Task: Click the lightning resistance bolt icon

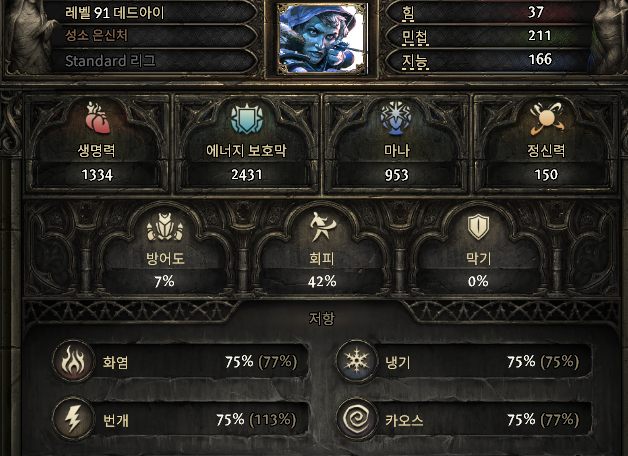Action: 73,419
